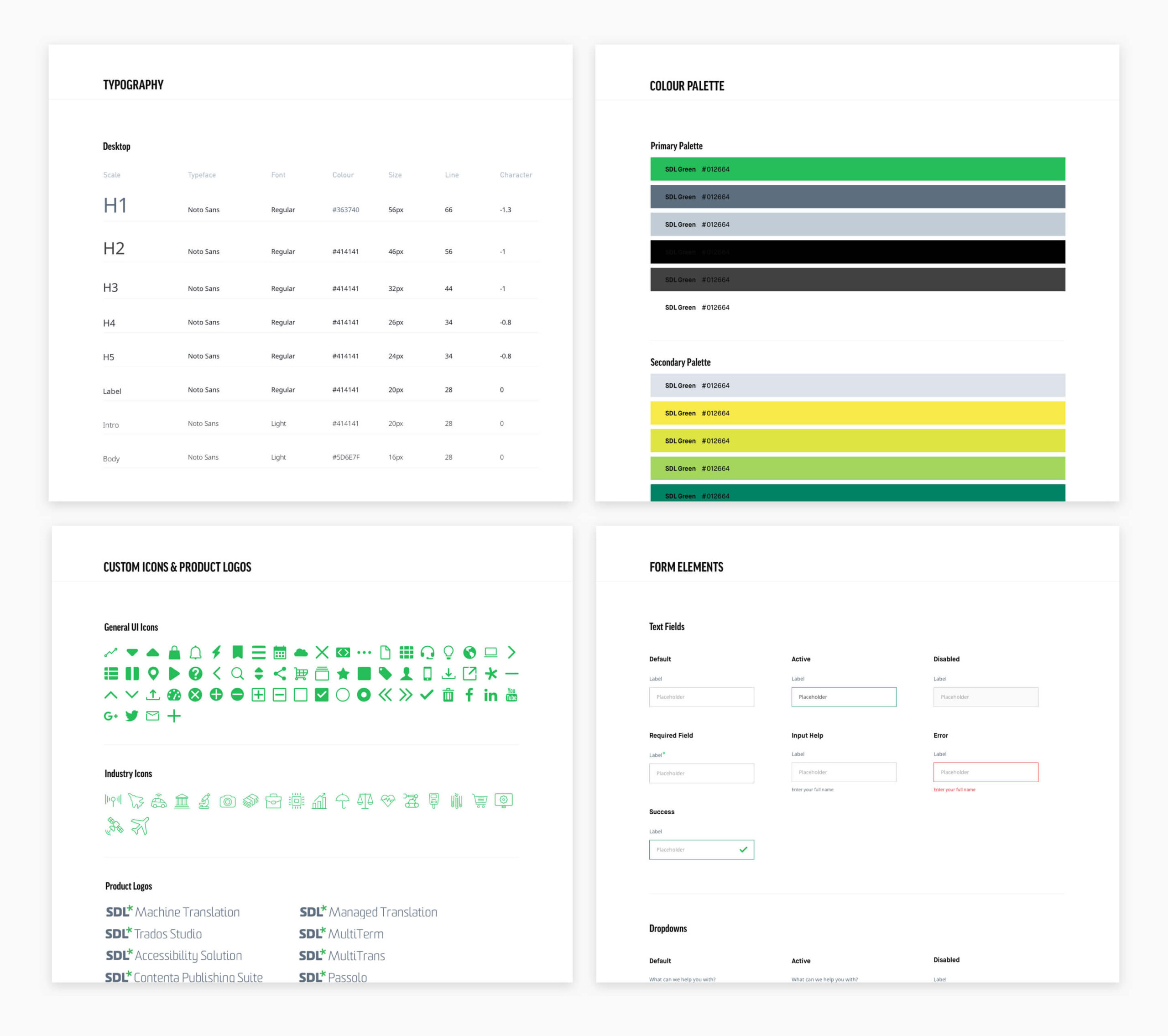Click the YouTube icon
Screen dimensions: 1168x1036
pyautogui.click(x=511, y=695)
